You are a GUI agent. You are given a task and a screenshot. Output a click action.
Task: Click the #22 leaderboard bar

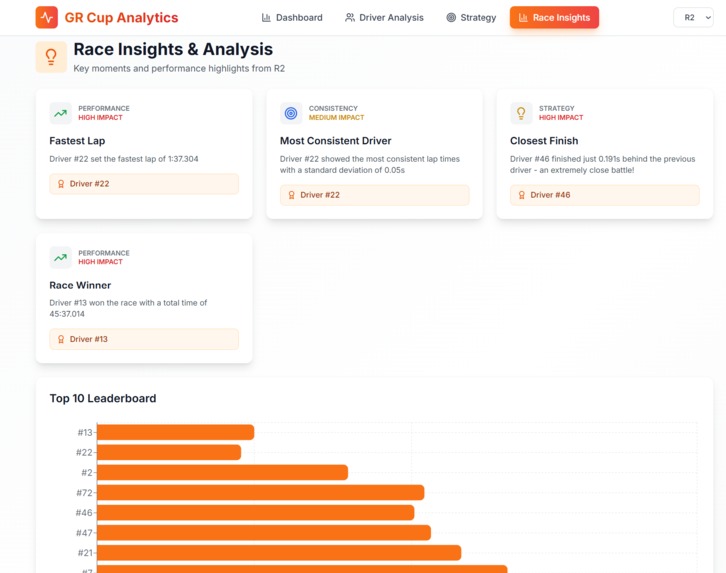[x=169, y=452]
